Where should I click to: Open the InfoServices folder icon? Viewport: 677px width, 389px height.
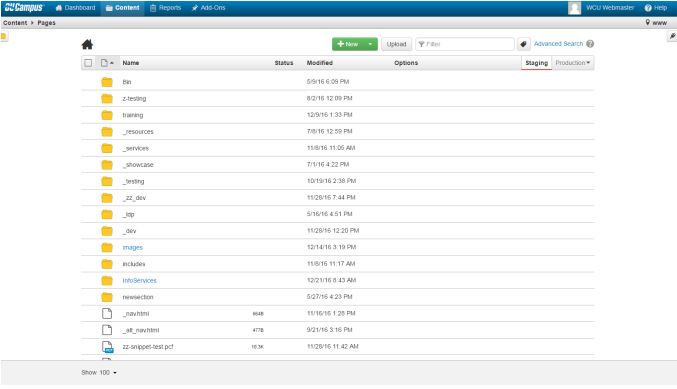coord(107,281)
